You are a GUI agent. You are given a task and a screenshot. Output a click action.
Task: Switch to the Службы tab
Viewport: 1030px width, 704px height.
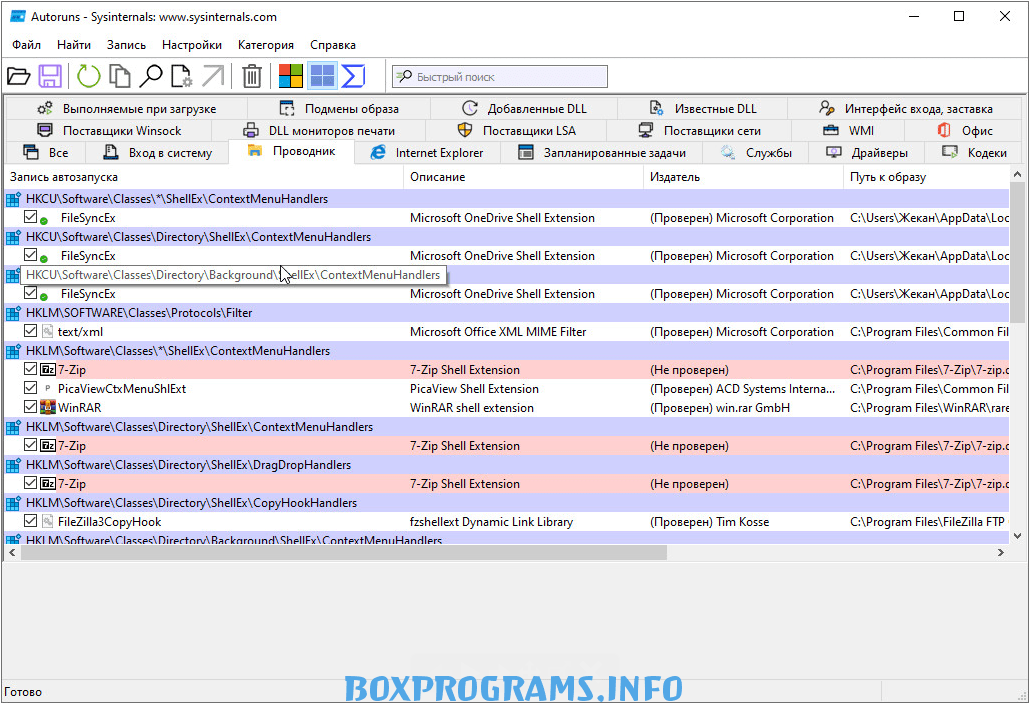point(757,153)
